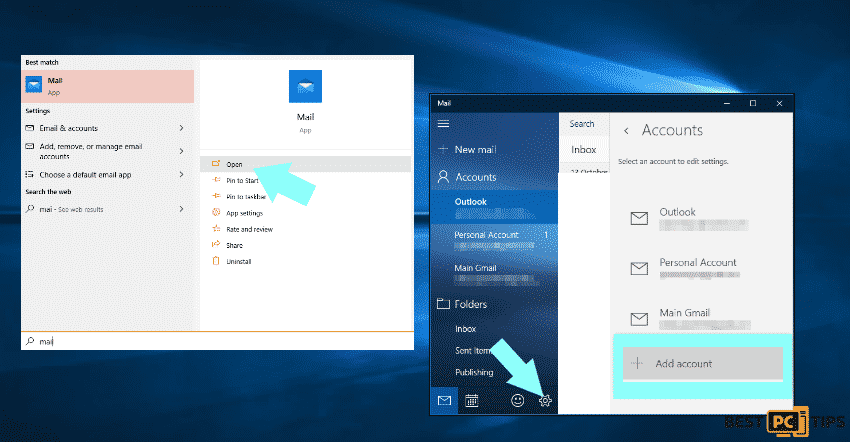Viewport: 850px width, 442px height.
Task: Click the search box containing mai
Action: pos(217,341)
